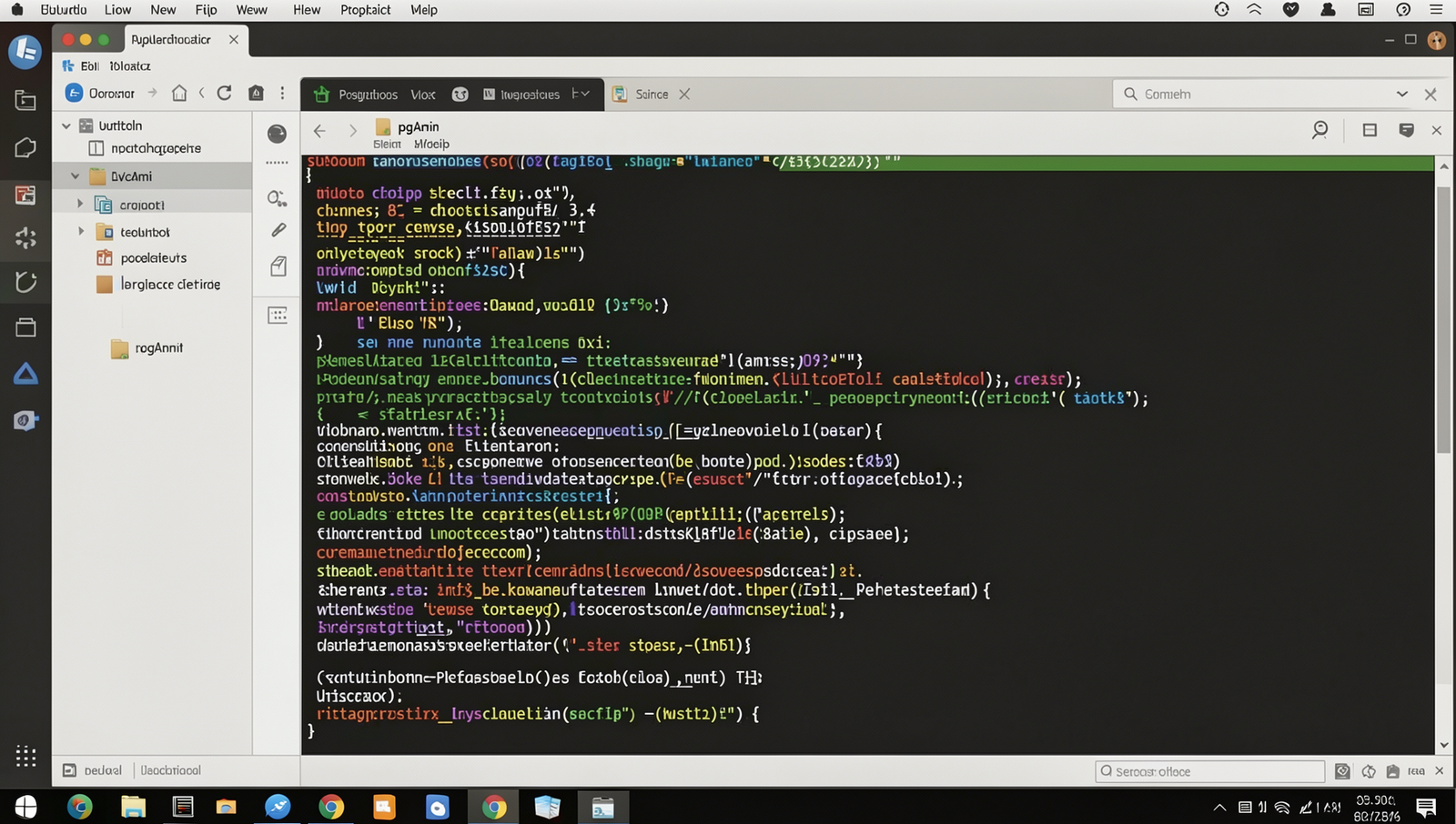Expand the Comiem search dropdown chevron
The height and width of the screenshot is (824, 1456).
pyautogui.click(x=1402, y=94)
